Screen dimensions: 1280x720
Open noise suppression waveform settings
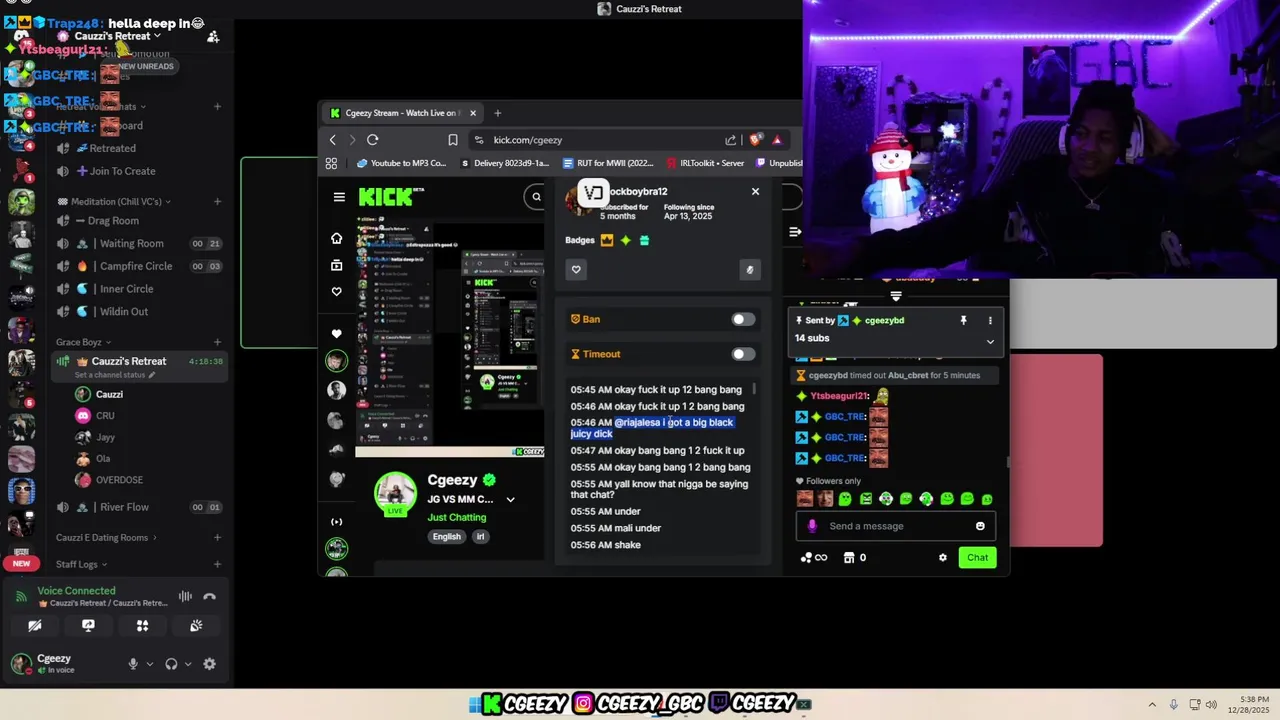click(185, 597)
